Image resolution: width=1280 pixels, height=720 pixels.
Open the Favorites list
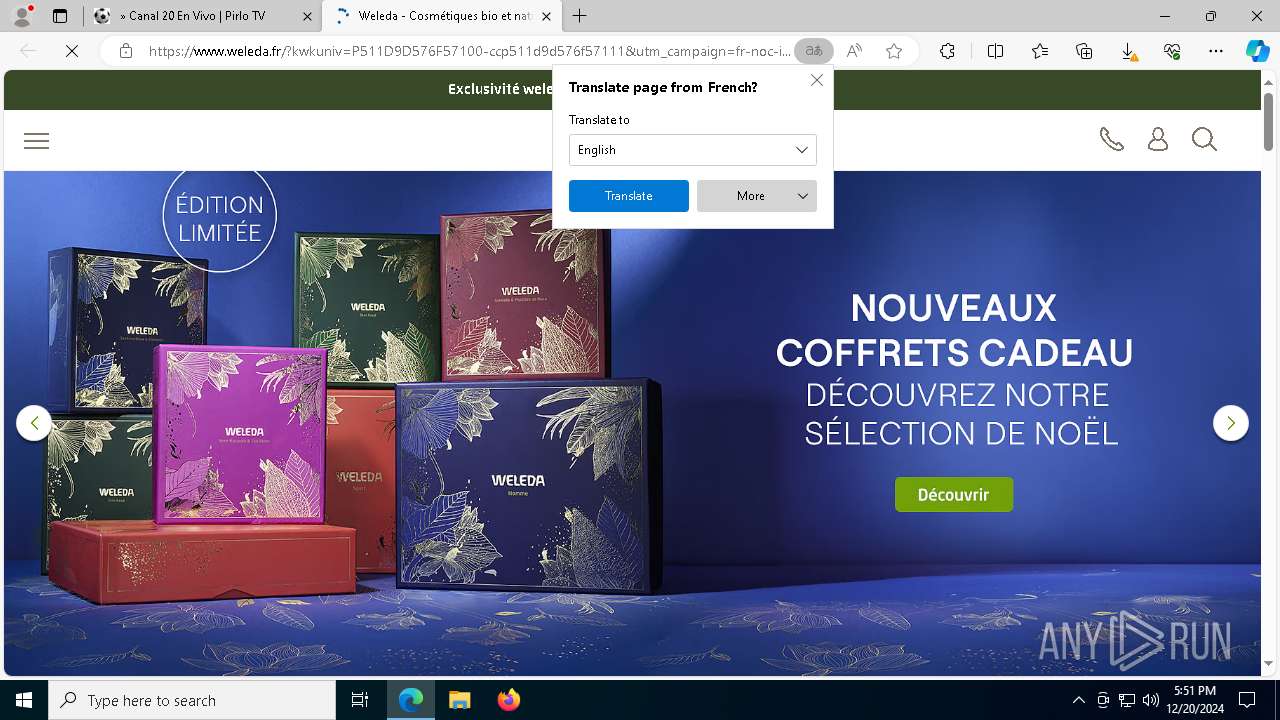1040,51
